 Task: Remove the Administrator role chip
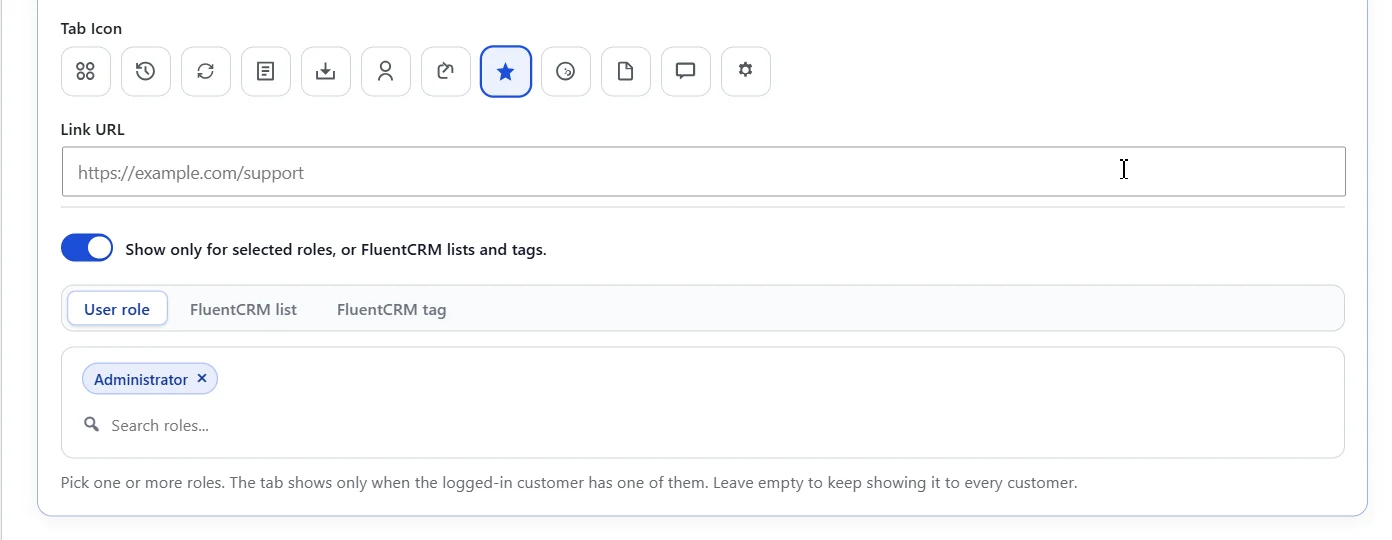coord(202,378)
